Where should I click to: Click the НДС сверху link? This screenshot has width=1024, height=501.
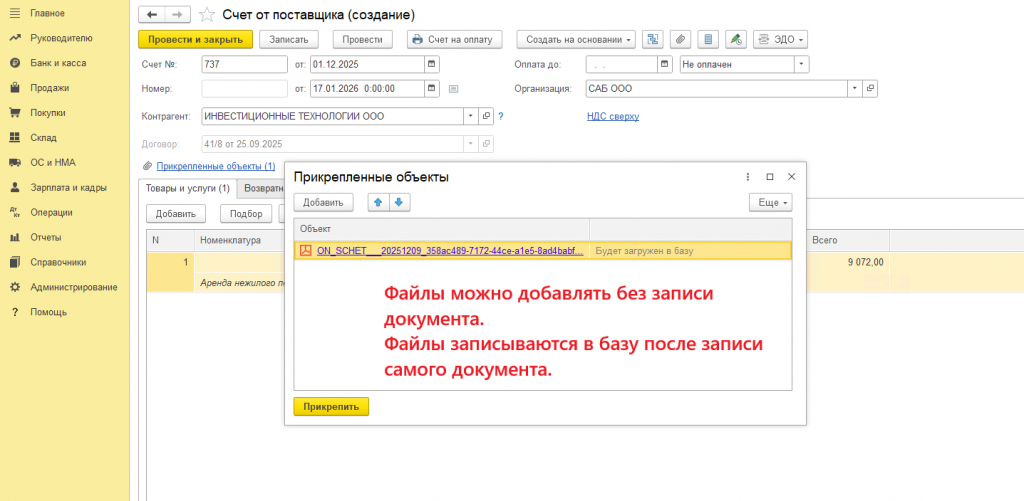[x=612, y=116]
